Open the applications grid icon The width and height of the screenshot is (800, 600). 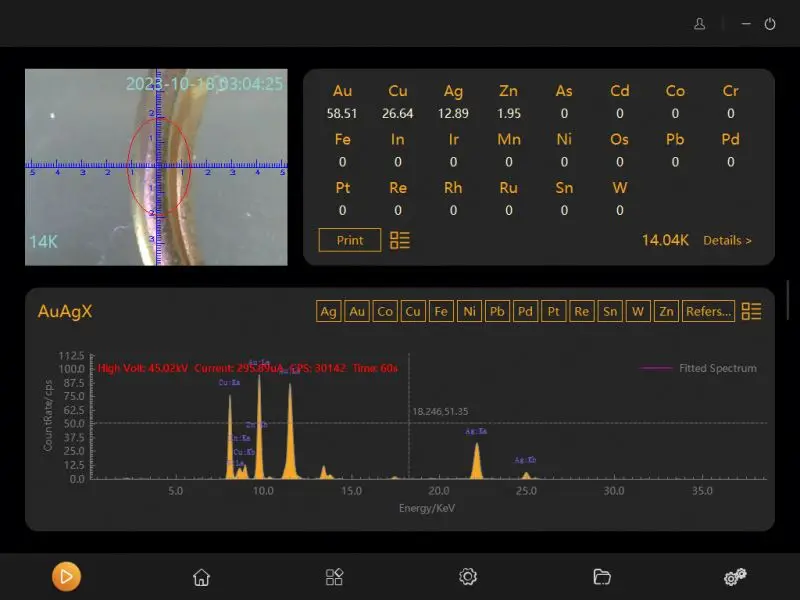click(334, 577)
